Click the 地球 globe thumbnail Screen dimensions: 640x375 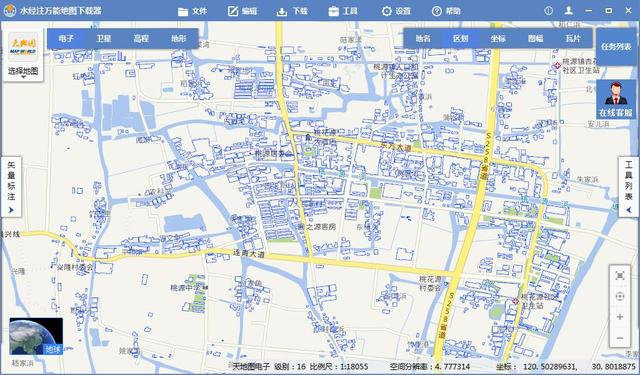(x=36, y=336)
